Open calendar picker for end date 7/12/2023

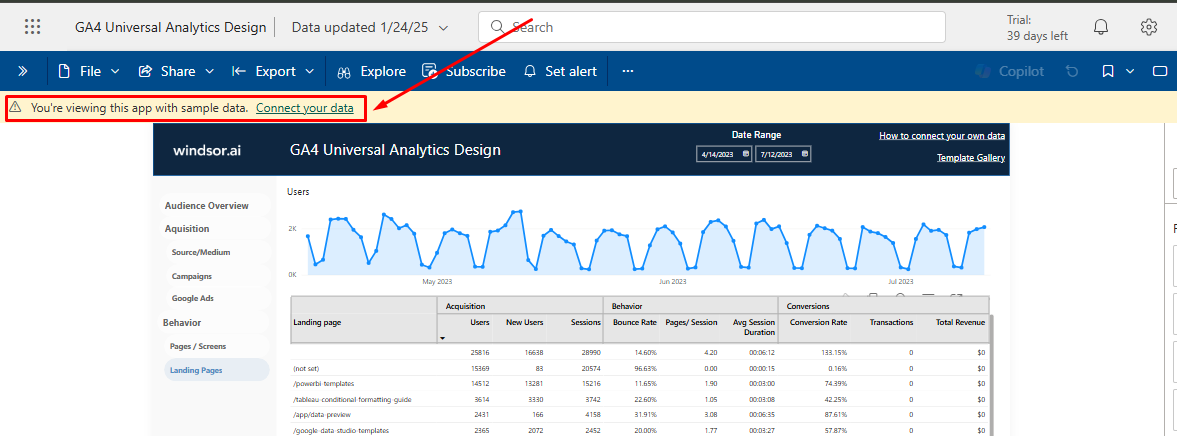click(x=805, y=154)
